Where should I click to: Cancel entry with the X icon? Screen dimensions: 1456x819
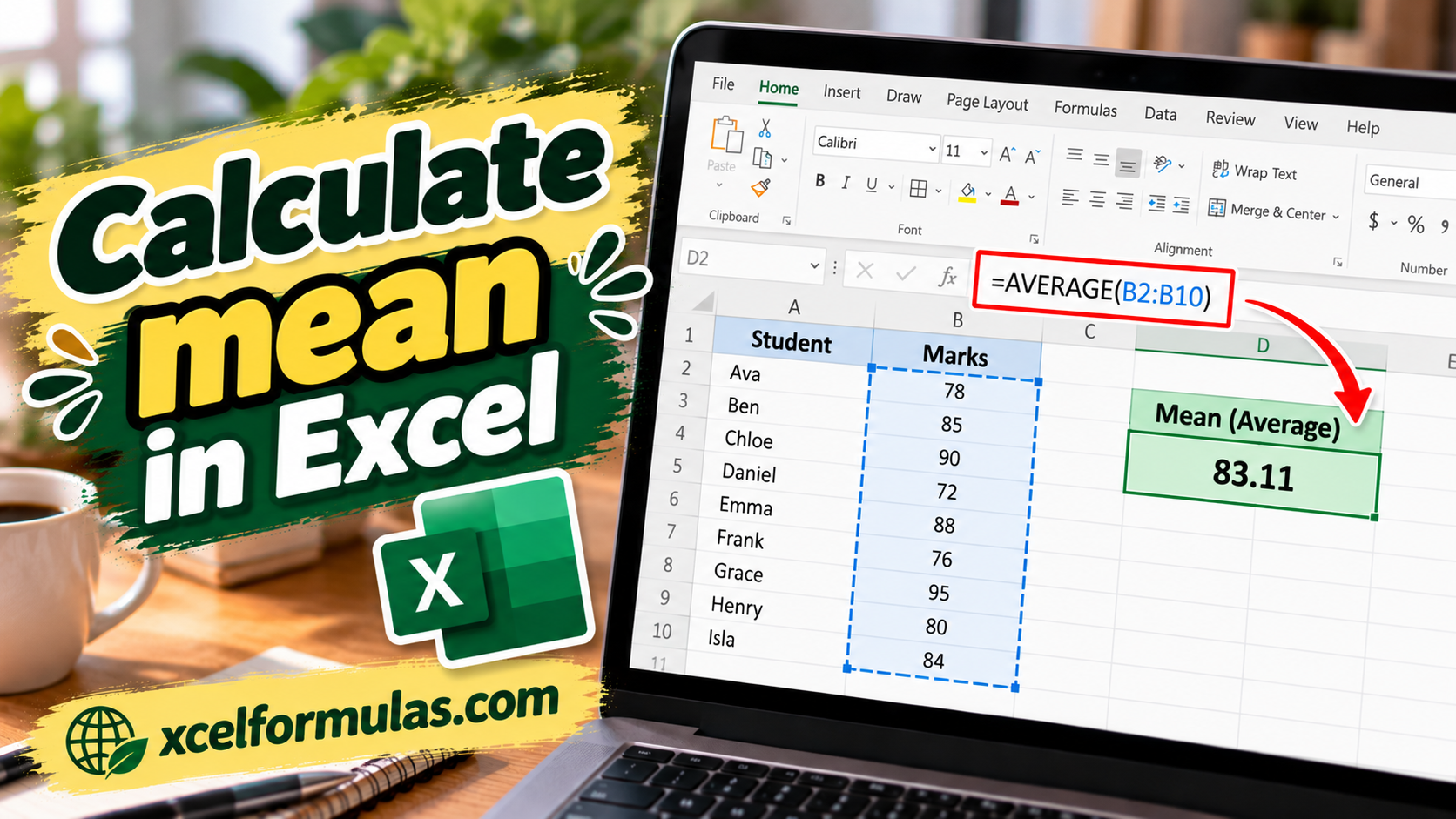865,271
